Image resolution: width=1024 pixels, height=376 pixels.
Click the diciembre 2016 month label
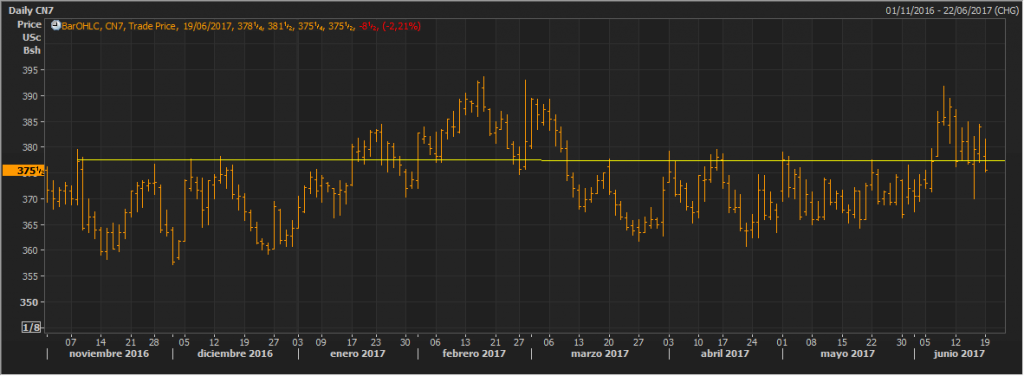[235, 353]
